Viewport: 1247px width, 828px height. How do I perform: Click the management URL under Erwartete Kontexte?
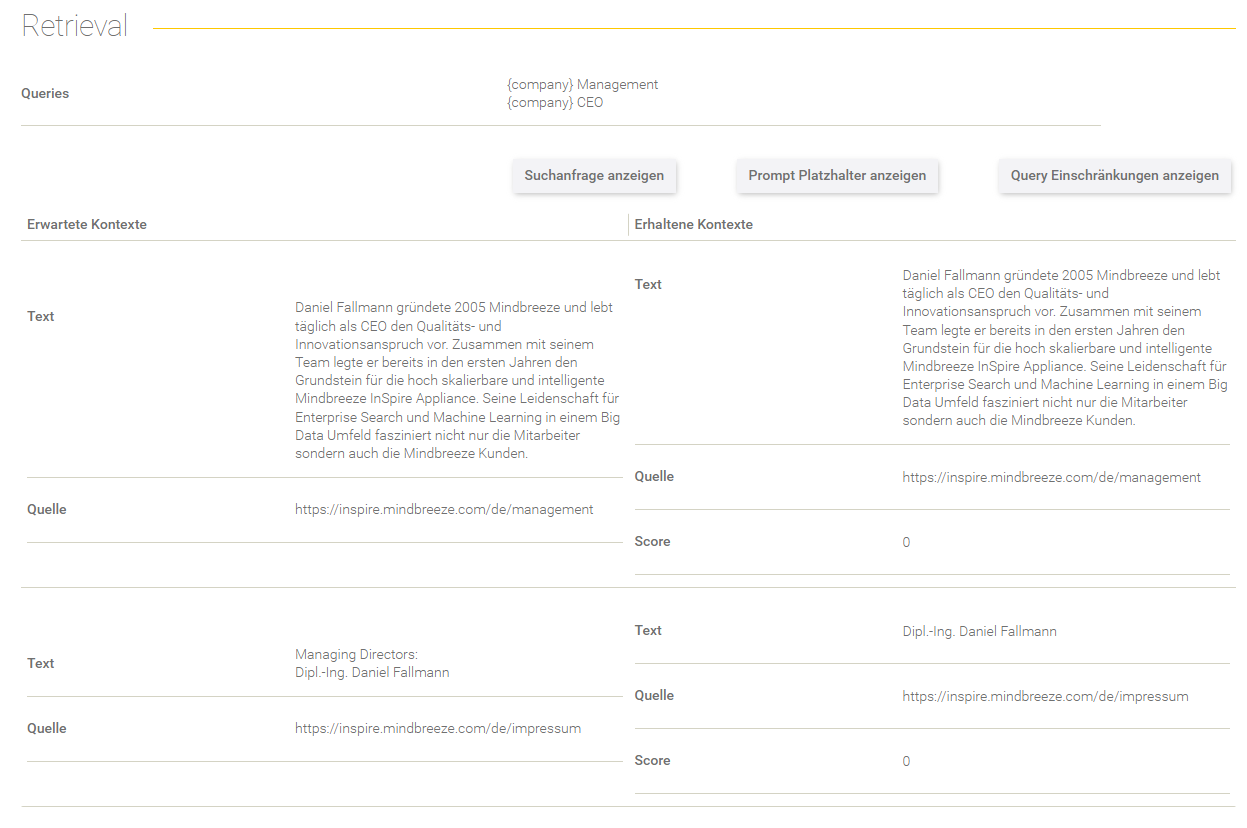tap(444, 510)
